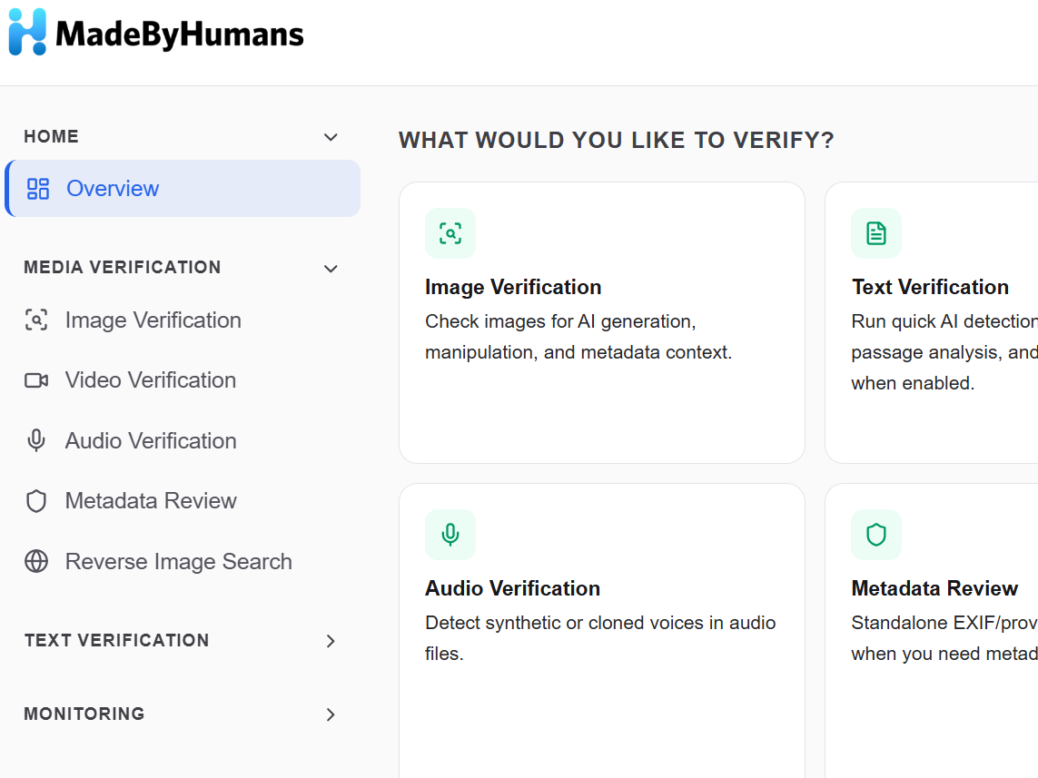Click the Overview grid icon in sidebar
Screen dimensions: 1038x778
click(38, 189)
